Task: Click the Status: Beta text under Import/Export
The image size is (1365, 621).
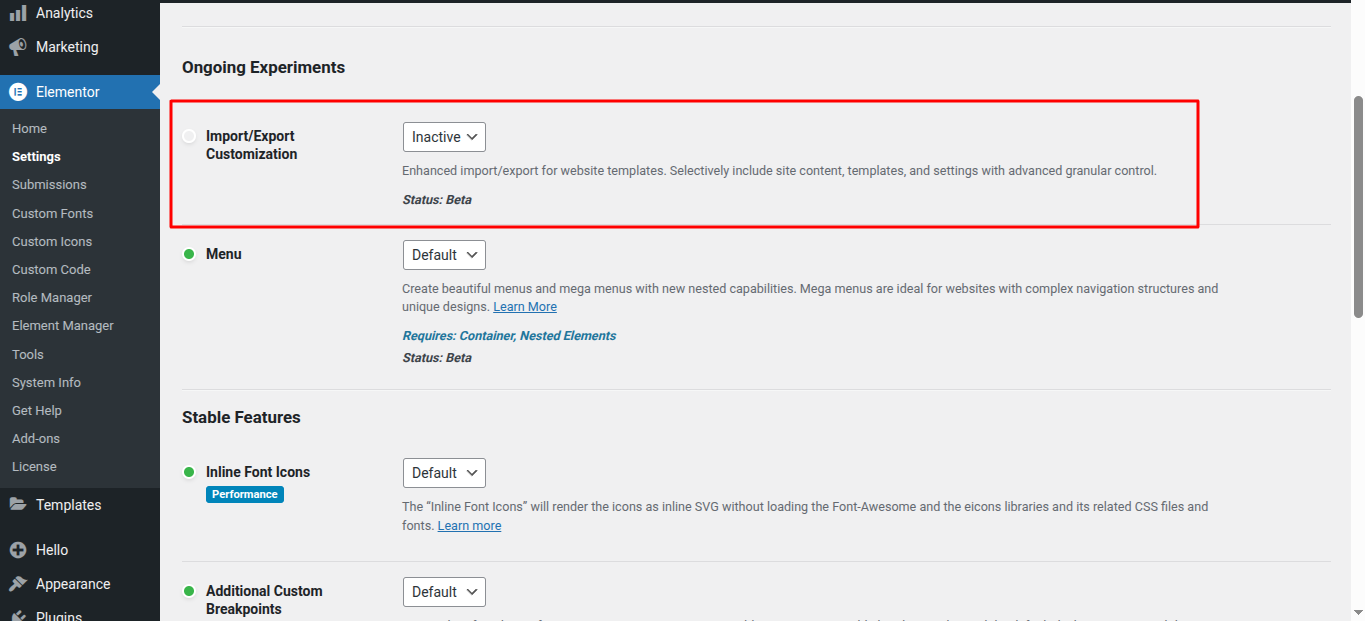Action: 437,200
